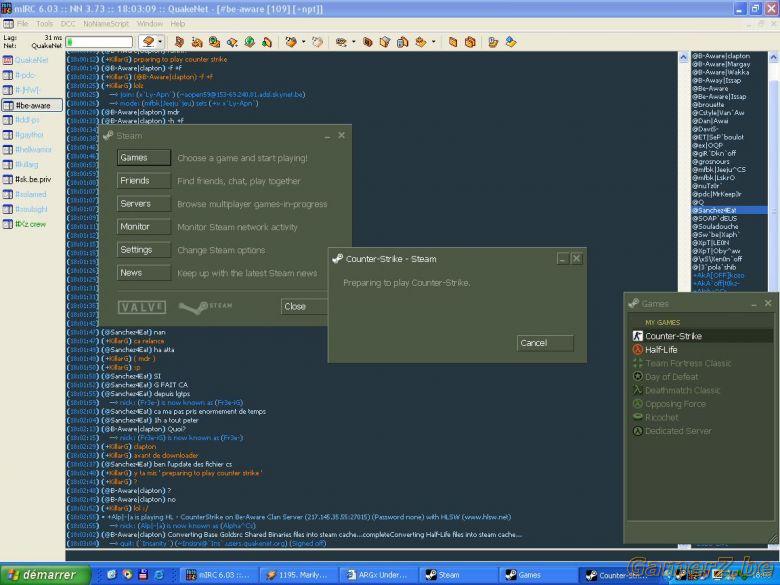Click nick list scrollbar up arrow
Image resolution: width=780 pixels, height=585 pixels.
774,57
